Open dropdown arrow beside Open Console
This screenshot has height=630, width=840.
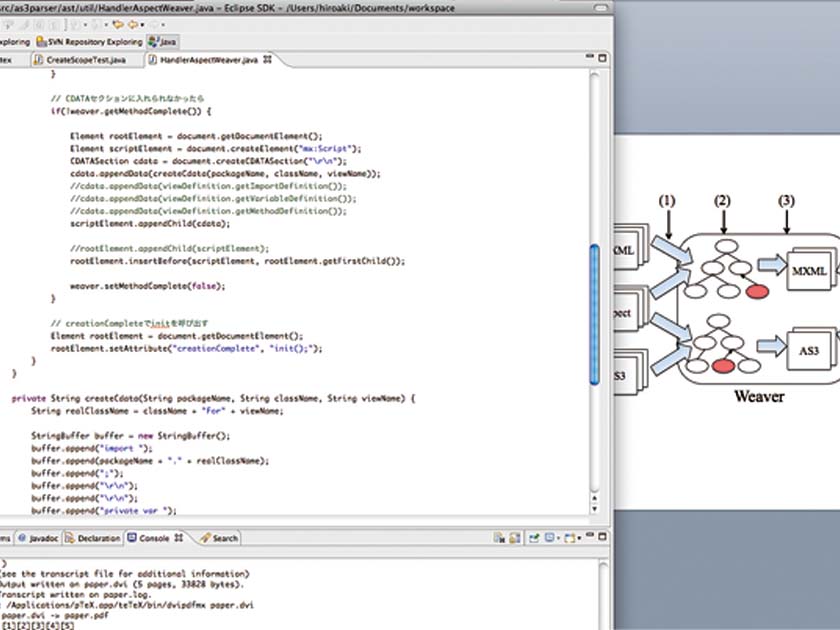click(x=579, y=538)
